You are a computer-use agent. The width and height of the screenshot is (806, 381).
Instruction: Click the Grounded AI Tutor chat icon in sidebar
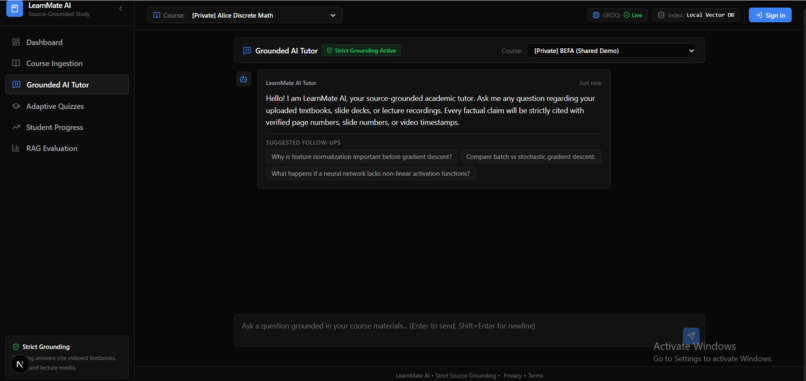(16, 85)
